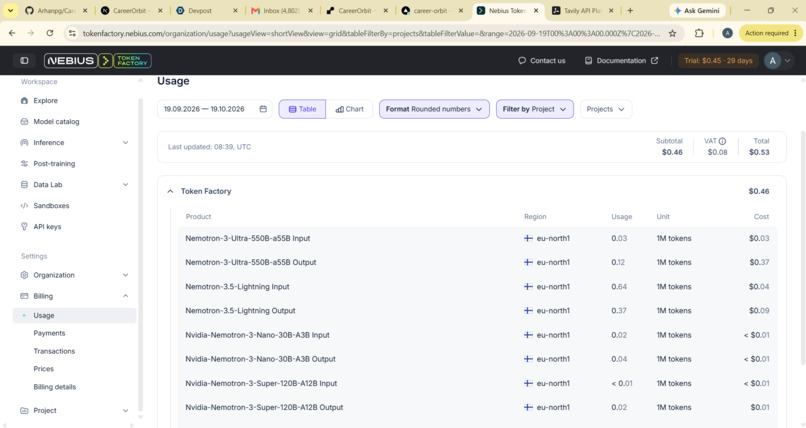806x428 pixels.
Task: Toggle the sidebar collapse icon
Action: tap(24, 61)
